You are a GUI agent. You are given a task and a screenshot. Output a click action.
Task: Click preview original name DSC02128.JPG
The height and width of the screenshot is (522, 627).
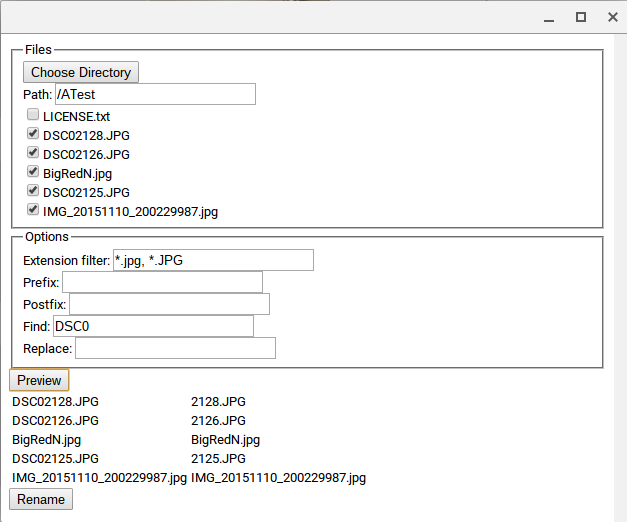[x=55, y=402]
